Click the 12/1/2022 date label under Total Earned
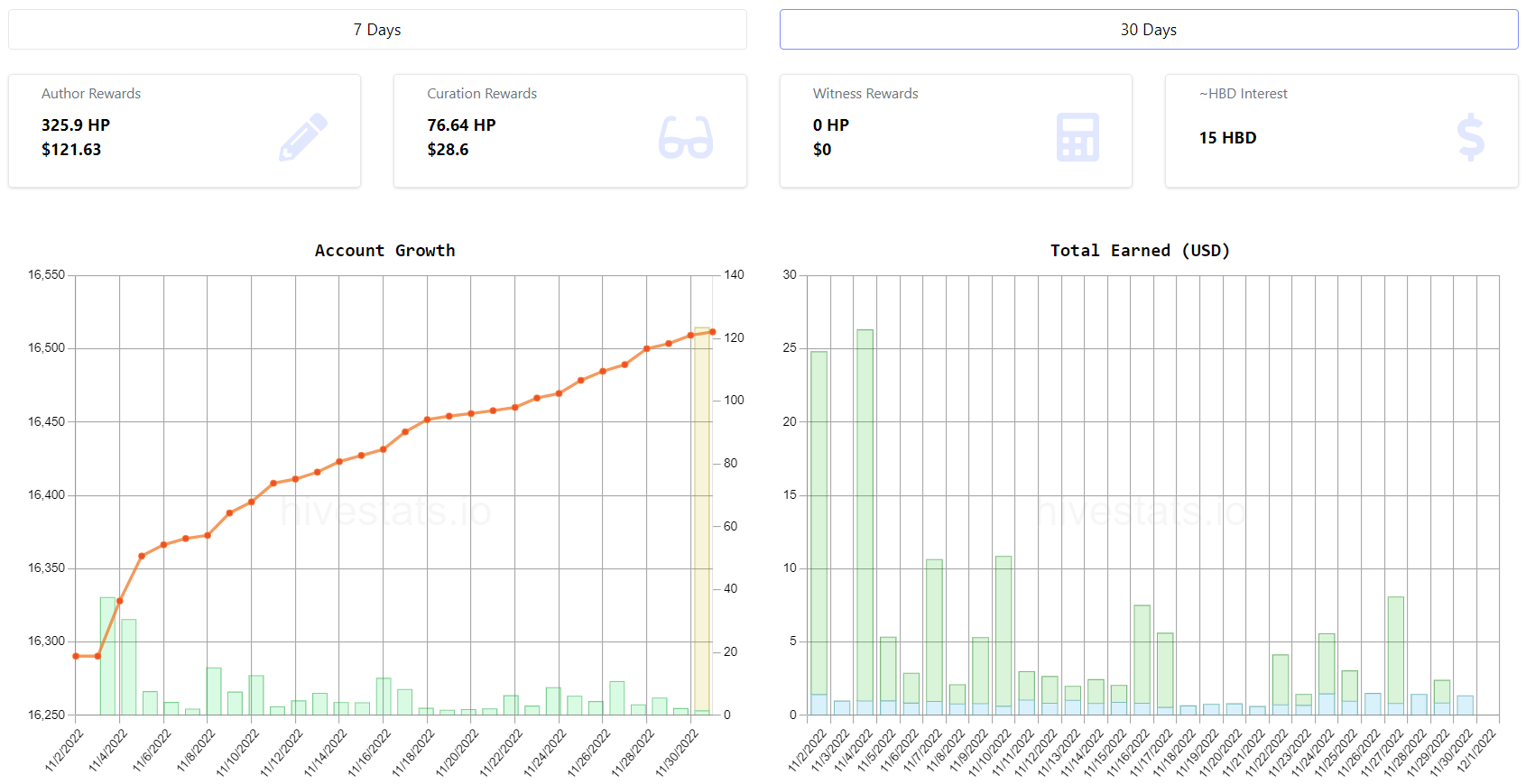 [x=1475, y=751]
